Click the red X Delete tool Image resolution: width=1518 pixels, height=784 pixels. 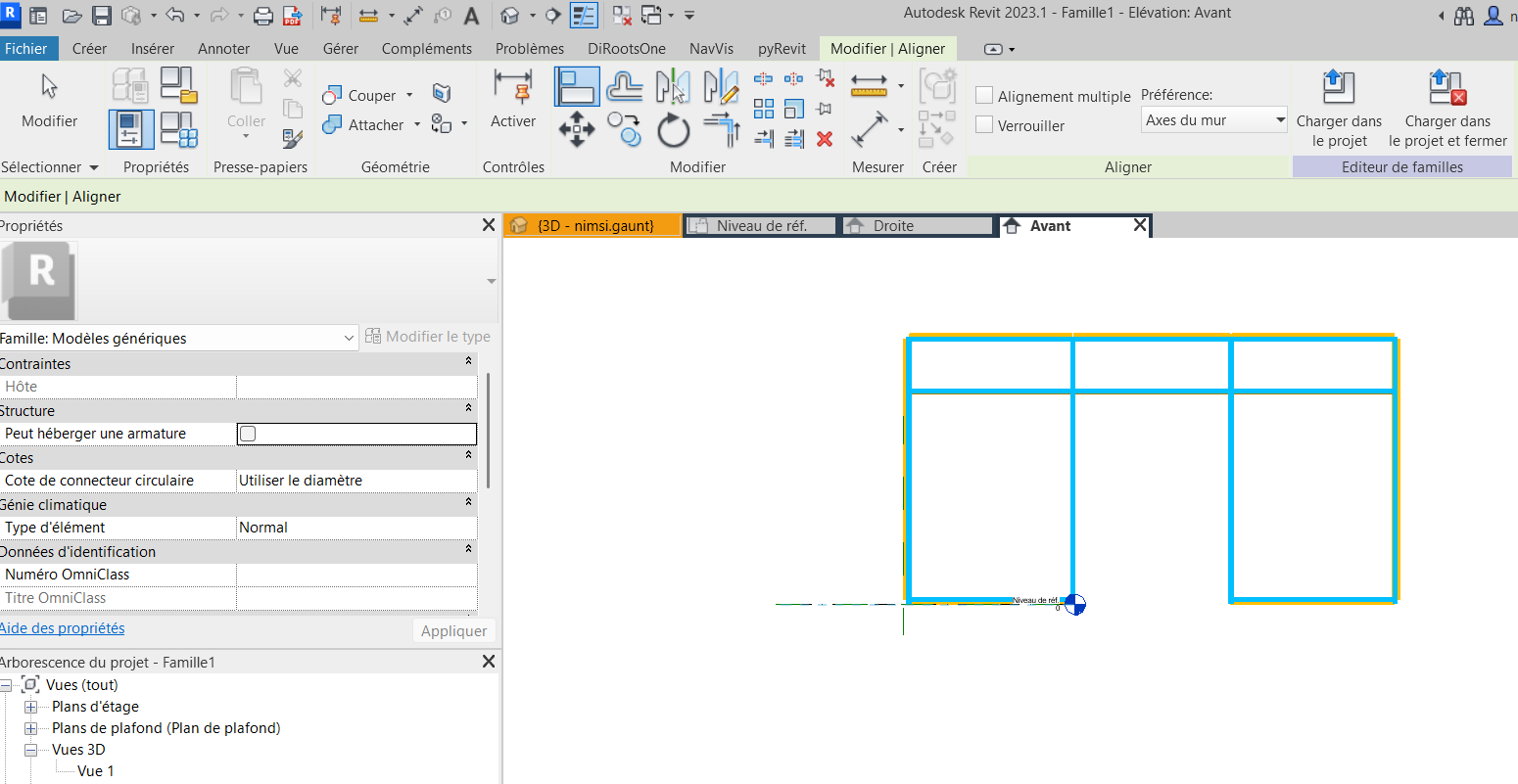coord(825,139)
